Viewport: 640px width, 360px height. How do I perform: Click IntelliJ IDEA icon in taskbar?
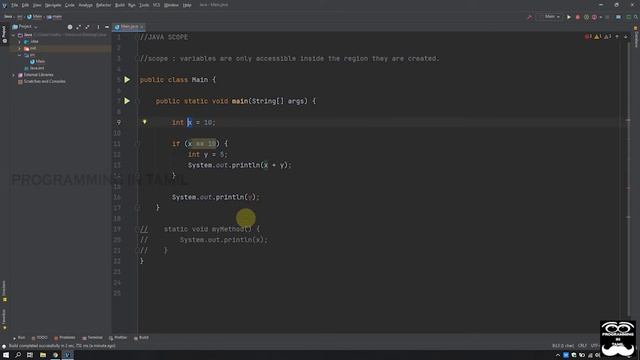[x=67, y=355]
